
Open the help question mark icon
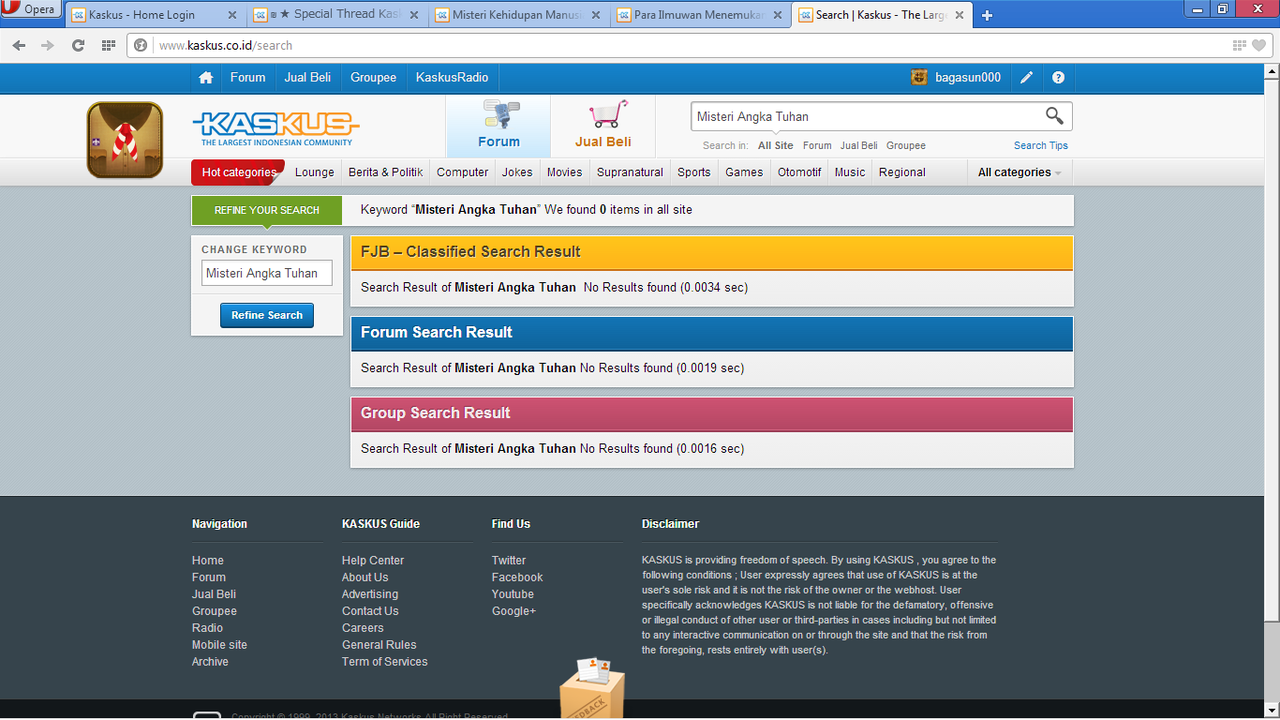pyautogui.click(x=1058, y=77)
